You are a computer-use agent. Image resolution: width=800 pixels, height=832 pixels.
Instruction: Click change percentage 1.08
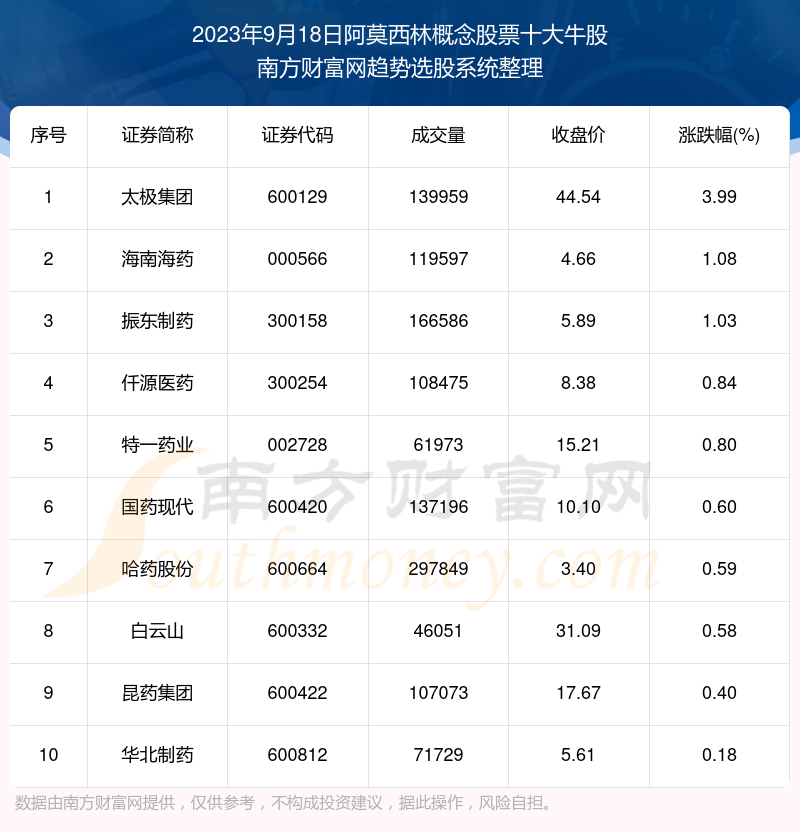tap(719, 259)
